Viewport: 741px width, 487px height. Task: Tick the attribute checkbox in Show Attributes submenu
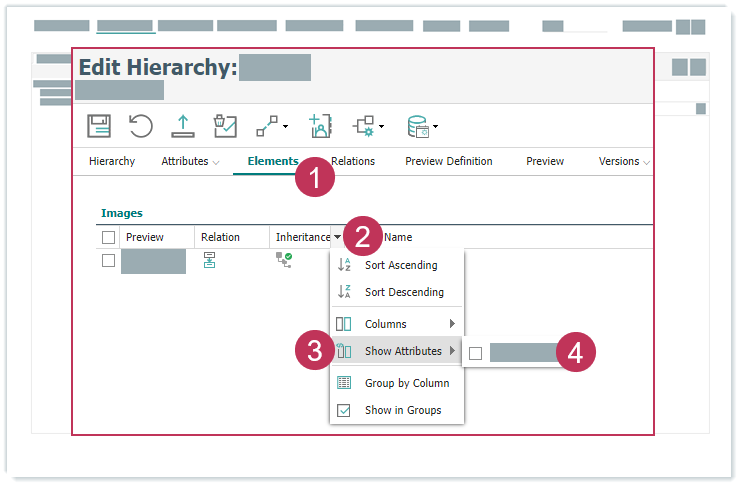point(476,352)
